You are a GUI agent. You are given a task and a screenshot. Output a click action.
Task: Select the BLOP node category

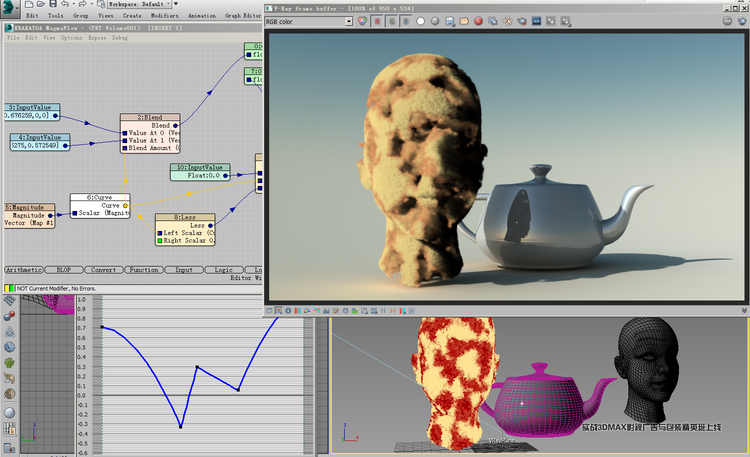[x=64, y=270]
